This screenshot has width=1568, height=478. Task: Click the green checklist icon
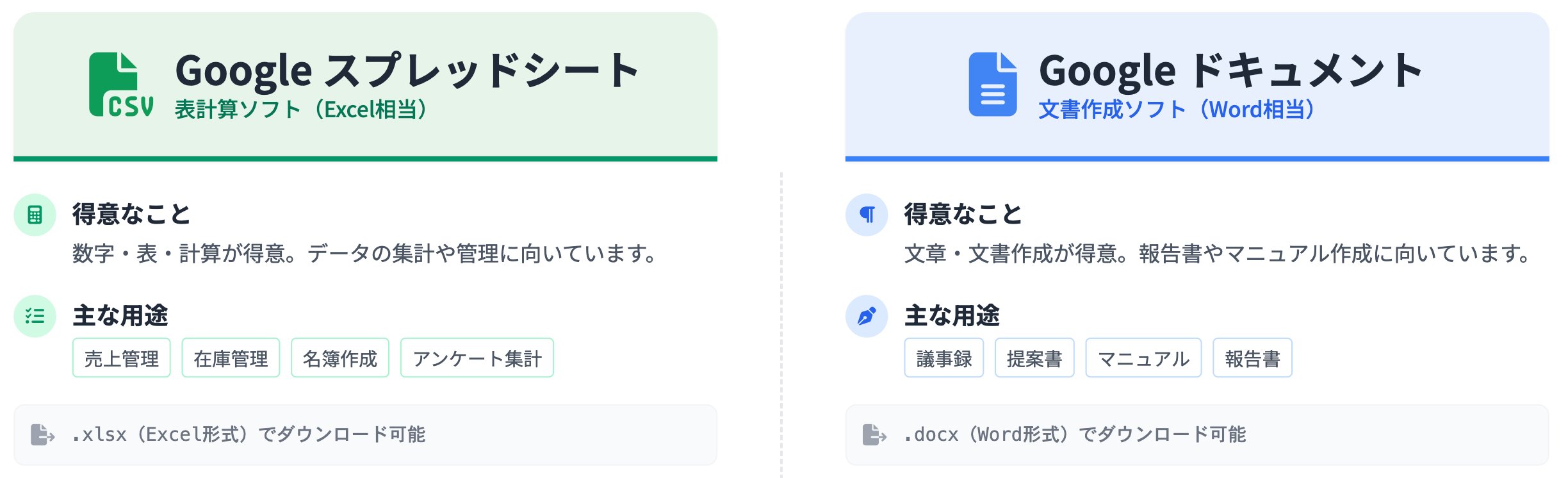[35, 316]
